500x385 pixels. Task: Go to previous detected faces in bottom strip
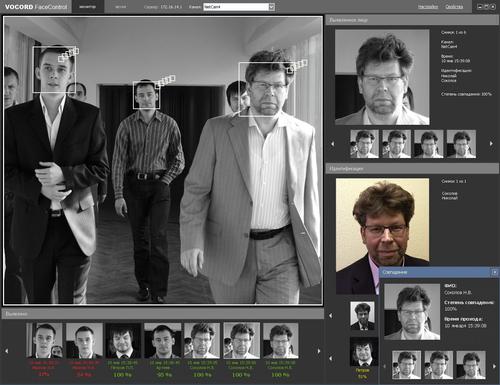coord(7,351)
